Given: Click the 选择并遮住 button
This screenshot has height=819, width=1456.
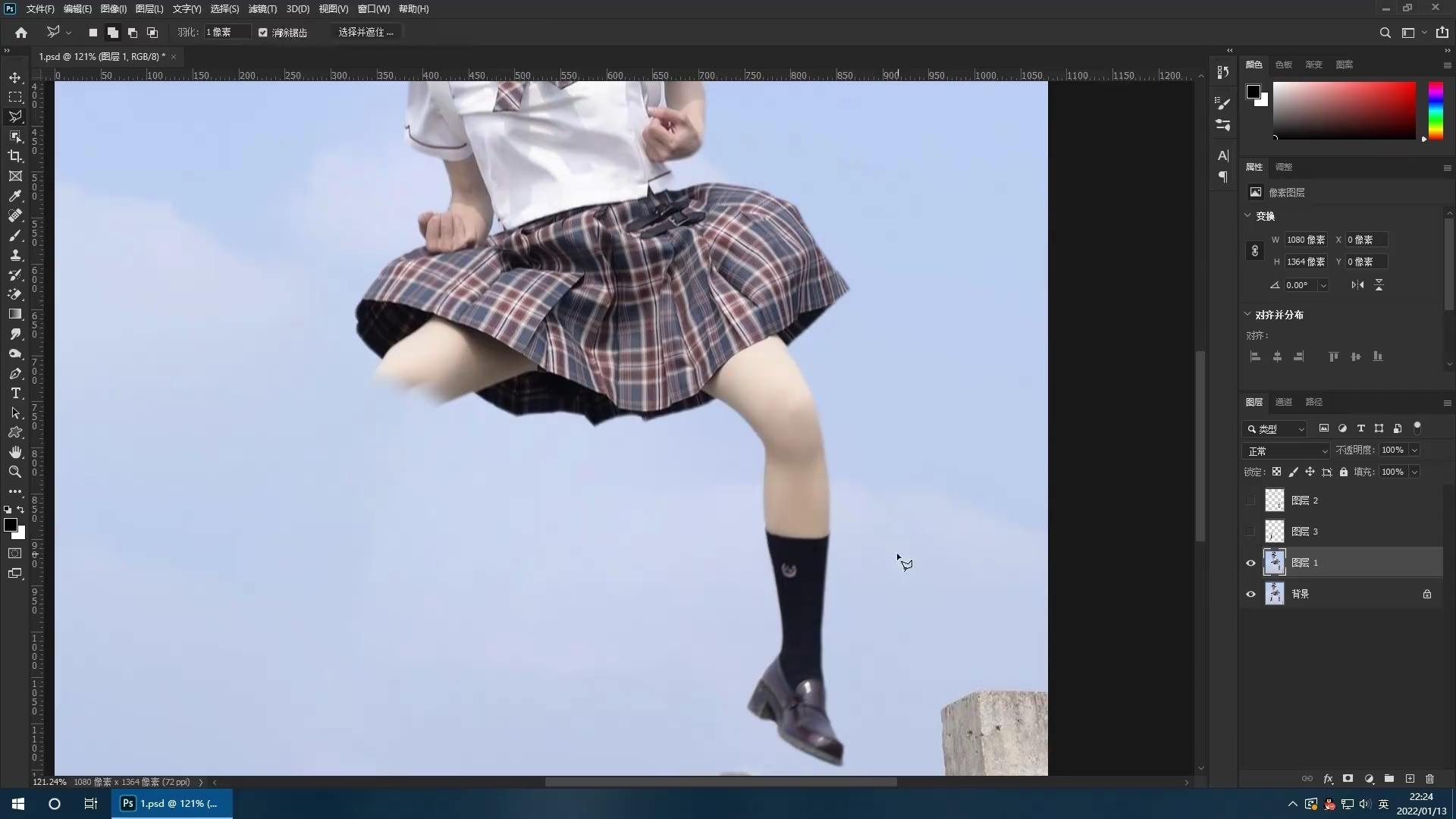Looking at the screenshot, I should coord(366,33).
